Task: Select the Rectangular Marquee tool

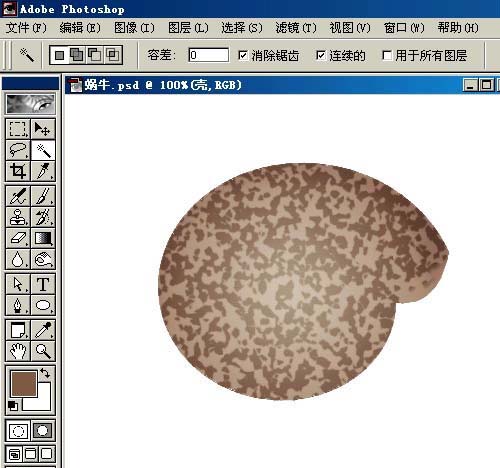Action: click(18, 129)
